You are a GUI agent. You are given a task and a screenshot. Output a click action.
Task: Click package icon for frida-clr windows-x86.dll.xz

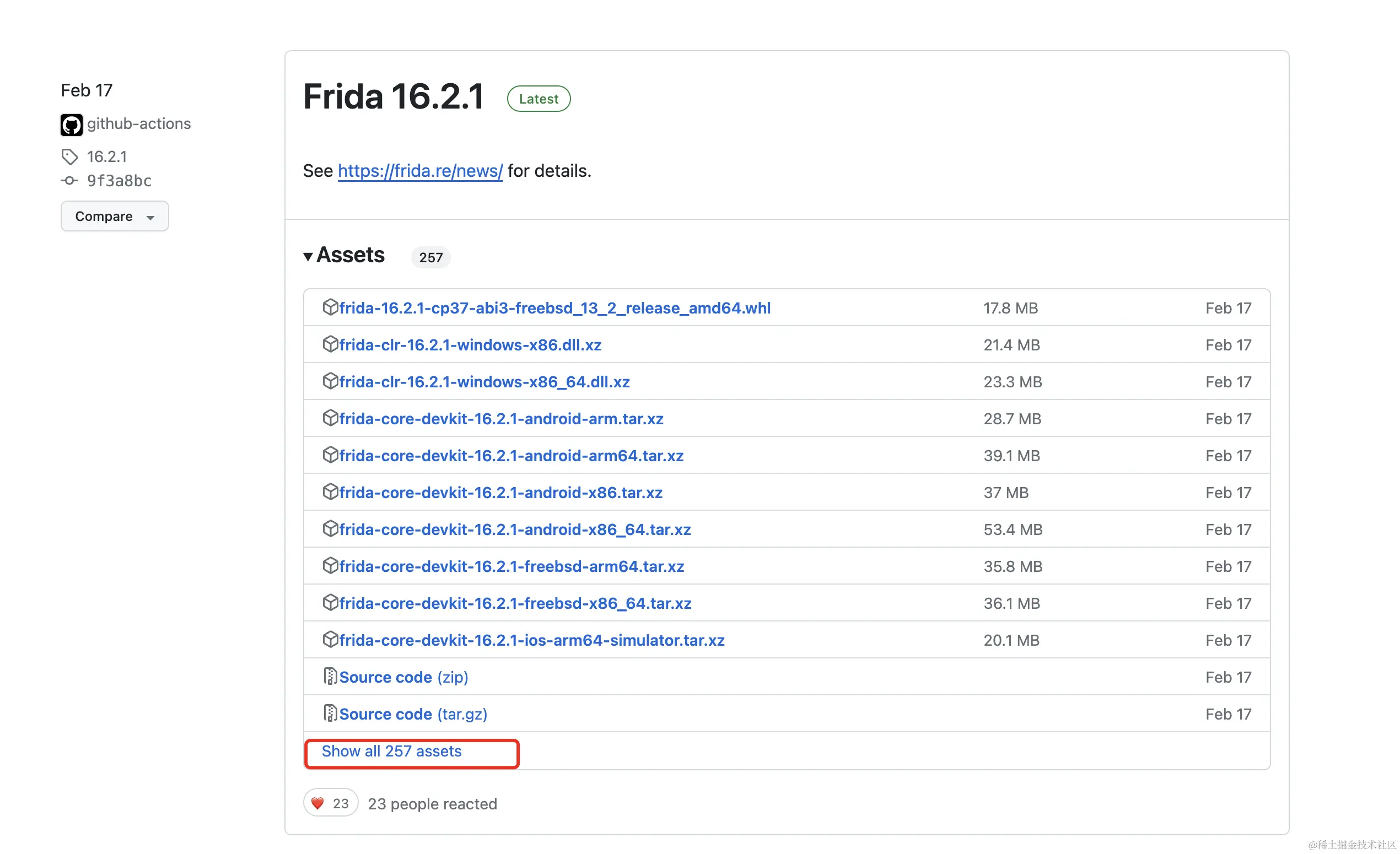(x=330, y=344)
